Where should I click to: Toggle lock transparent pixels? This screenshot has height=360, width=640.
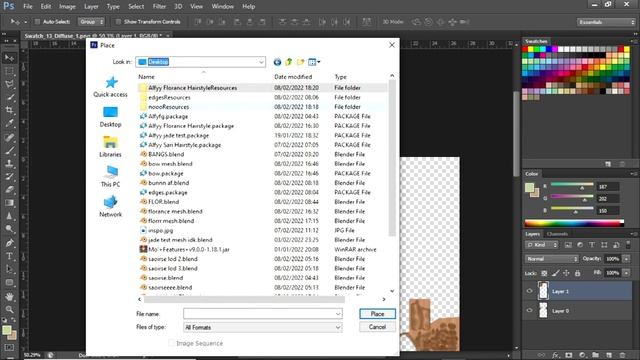(x=544, y=273)
